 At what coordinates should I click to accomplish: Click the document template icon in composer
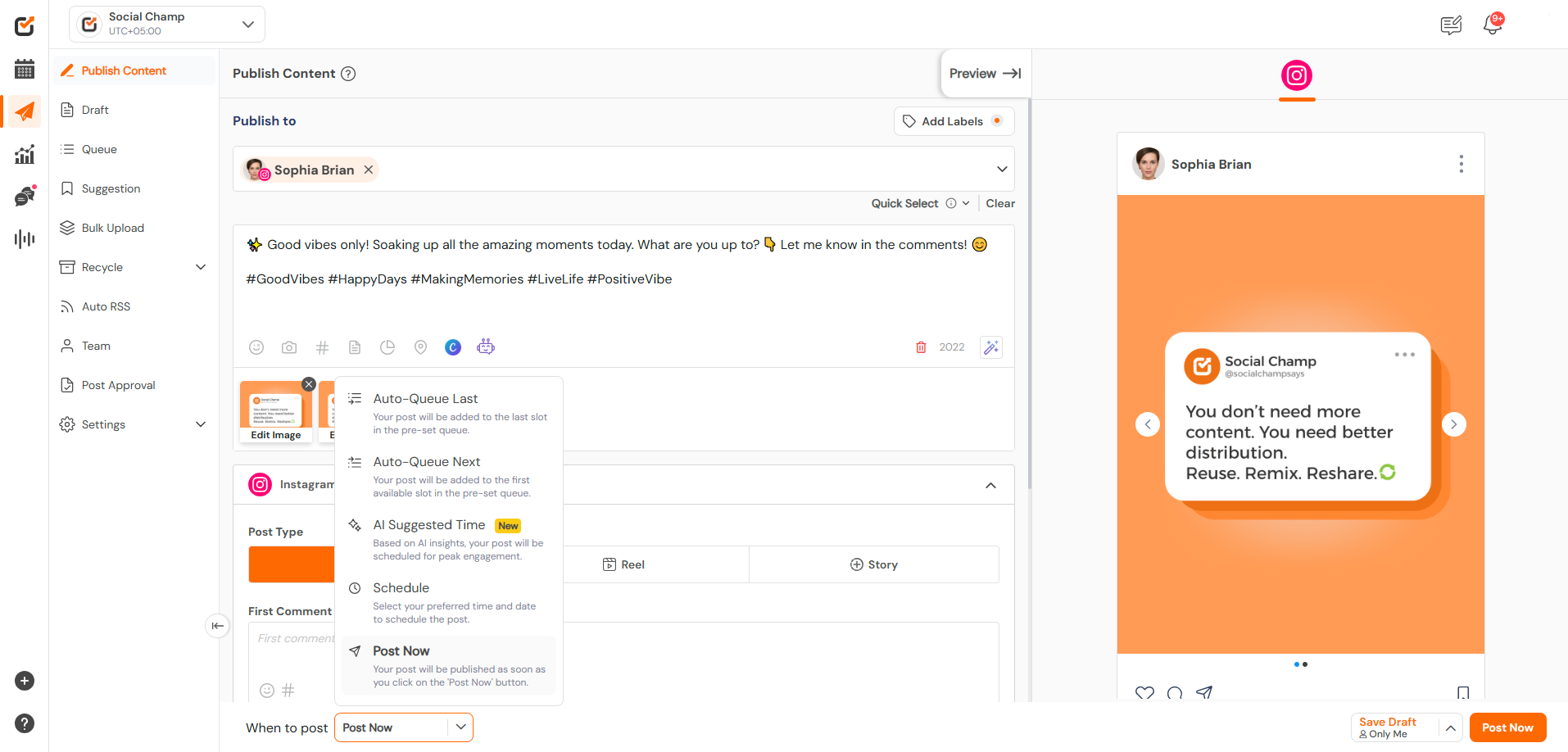pos(355,347)
